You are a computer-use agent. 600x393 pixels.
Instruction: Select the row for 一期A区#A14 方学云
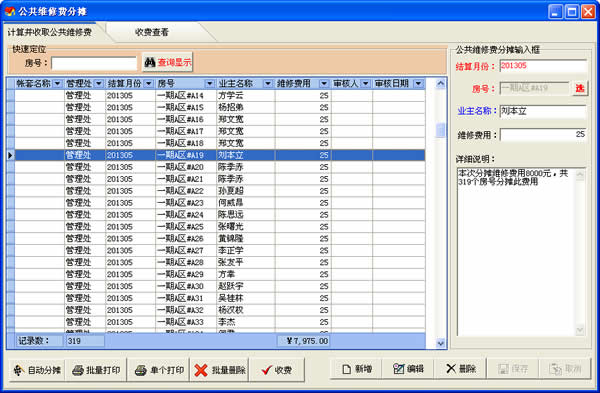[x=220, y=96]
